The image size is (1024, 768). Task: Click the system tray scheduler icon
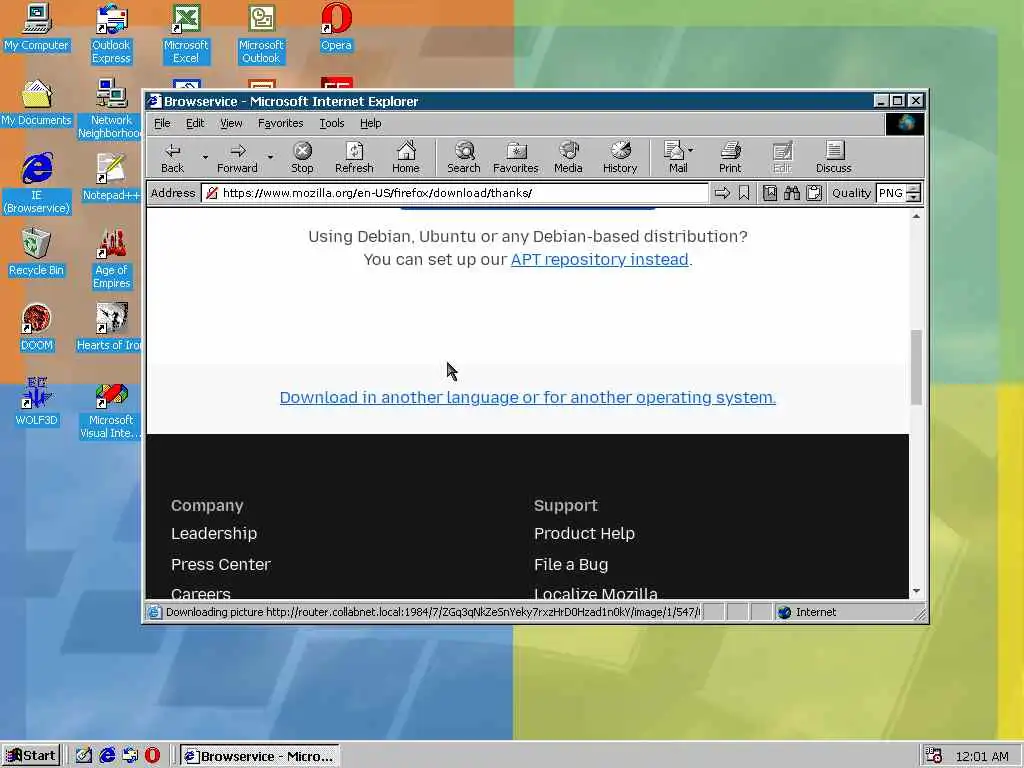[x=934, y=756]
